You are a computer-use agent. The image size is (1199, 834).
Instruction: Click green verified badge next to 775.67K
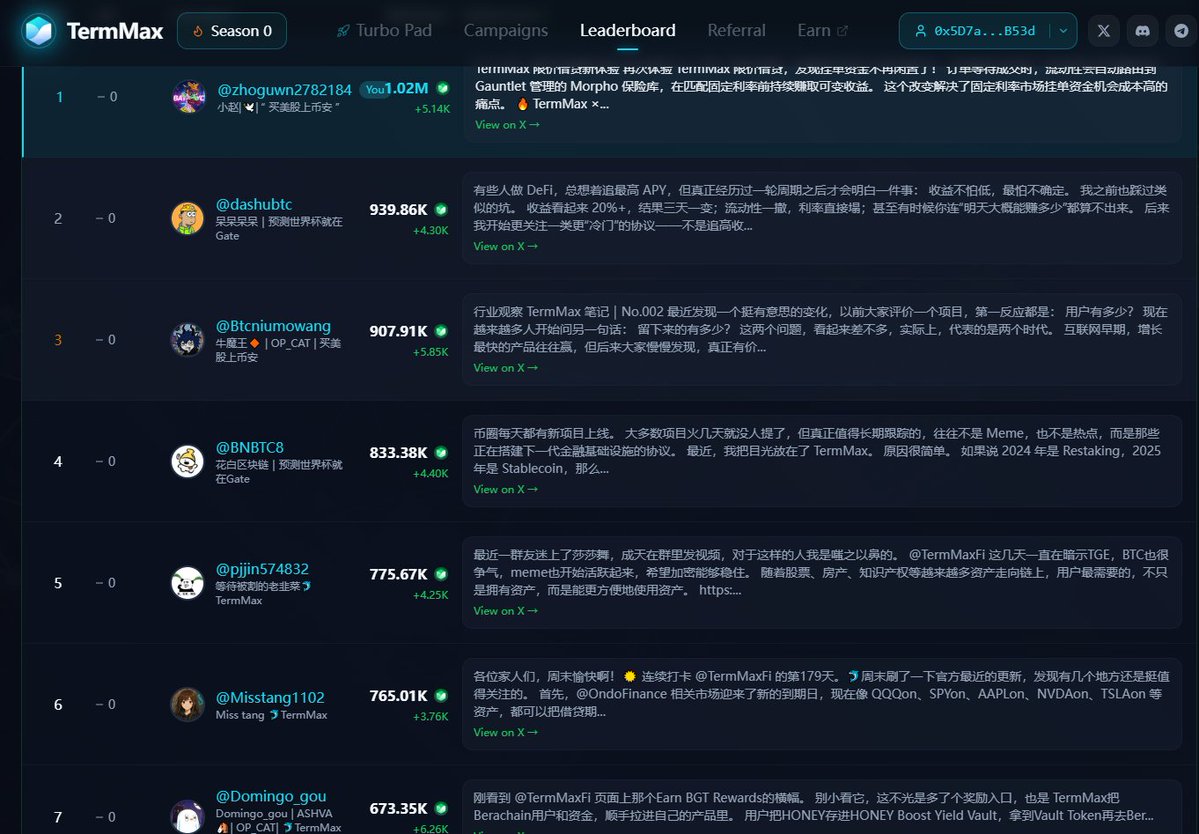click(441, 574)
